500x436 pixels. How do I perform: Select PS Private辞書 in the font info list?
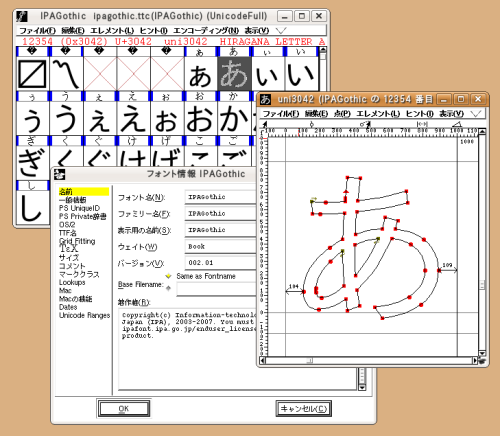click(x=83, y=216)
